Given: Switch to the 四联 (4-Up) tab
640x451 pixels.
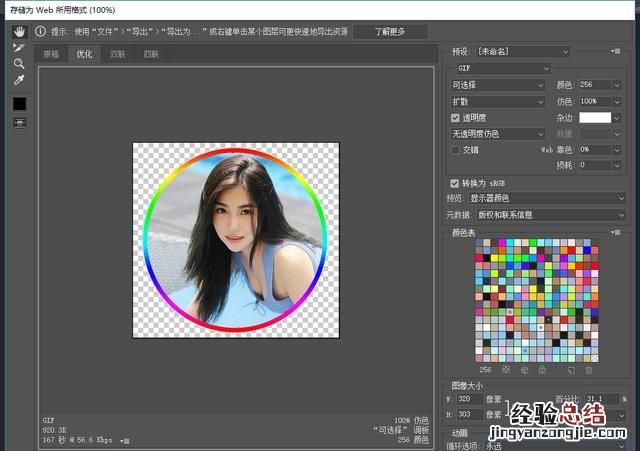Looking at the screenshot, I should click(x=150, y=54).
